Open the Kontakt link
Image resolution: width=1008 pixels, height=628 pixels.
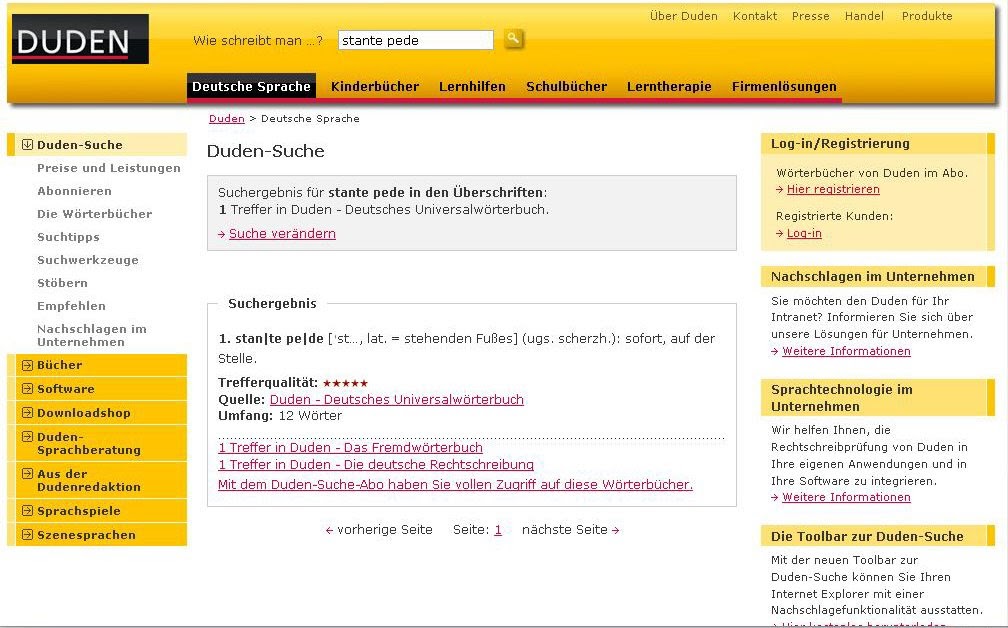pos(755,16)
